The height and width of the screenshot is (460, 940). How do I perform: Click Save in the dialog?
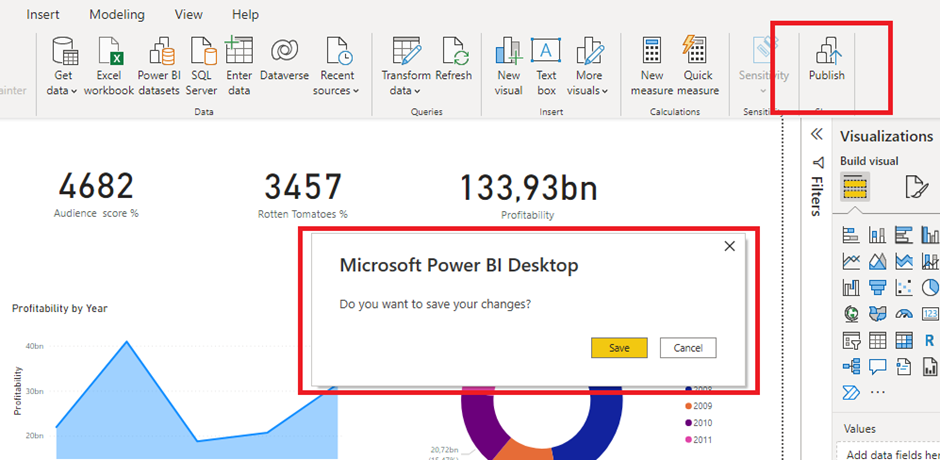pos(619,348)
